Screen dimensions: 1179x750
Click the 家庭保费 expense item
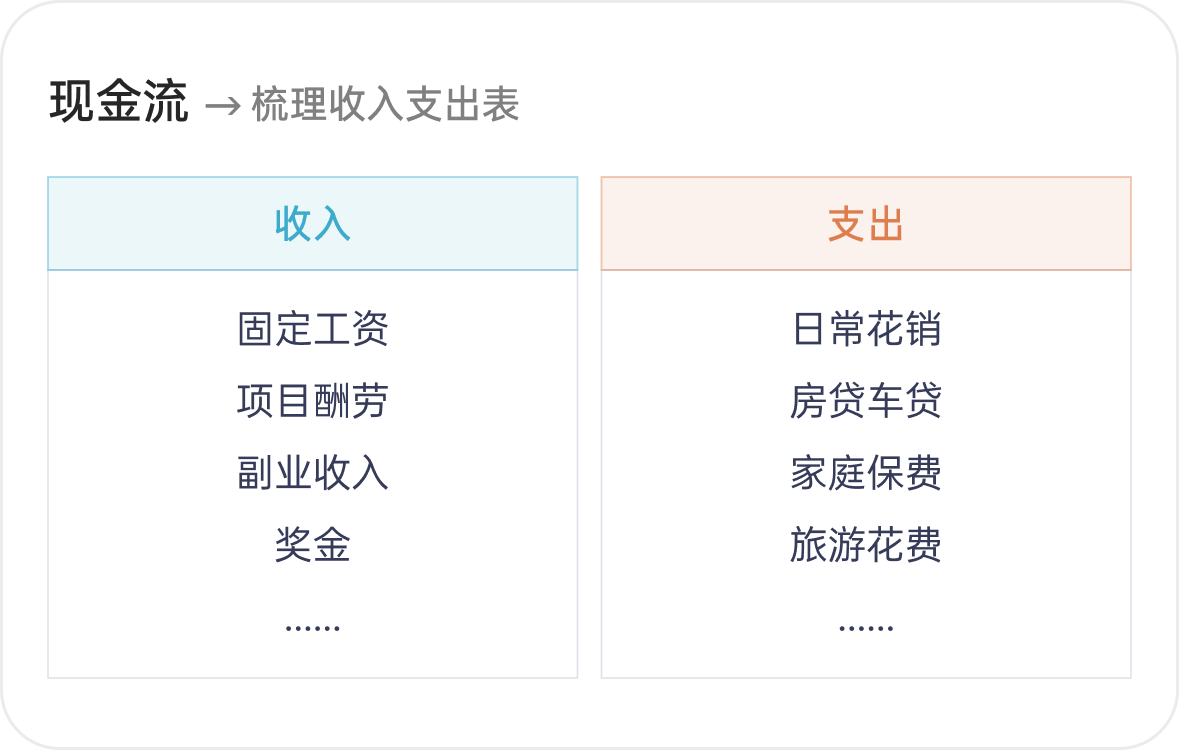(866, 473)
